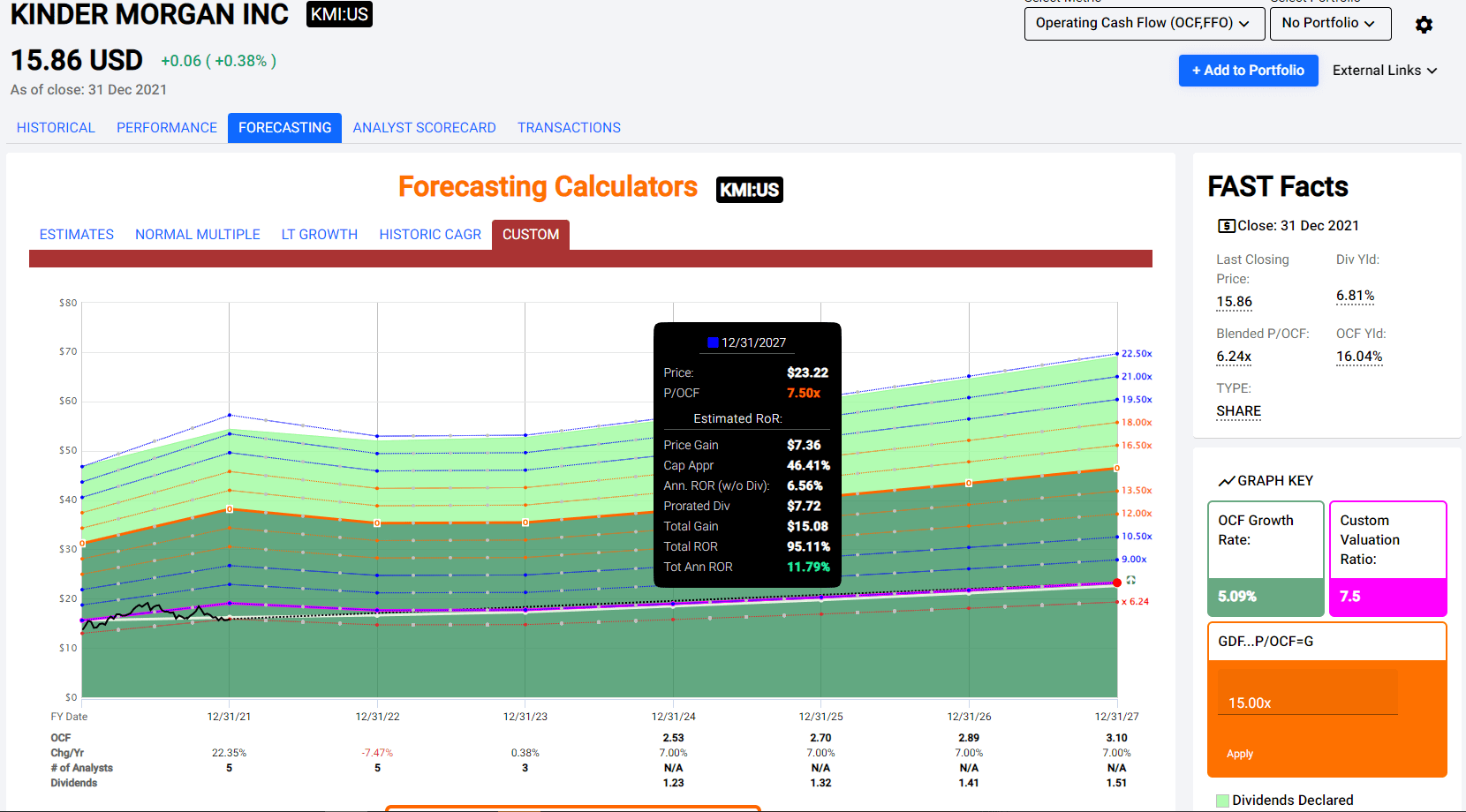The width and height of the screenshot is (1466, 812).
Task: Click the 7.5 custom valuation ratio value
Action: (x=1350, y=597)
